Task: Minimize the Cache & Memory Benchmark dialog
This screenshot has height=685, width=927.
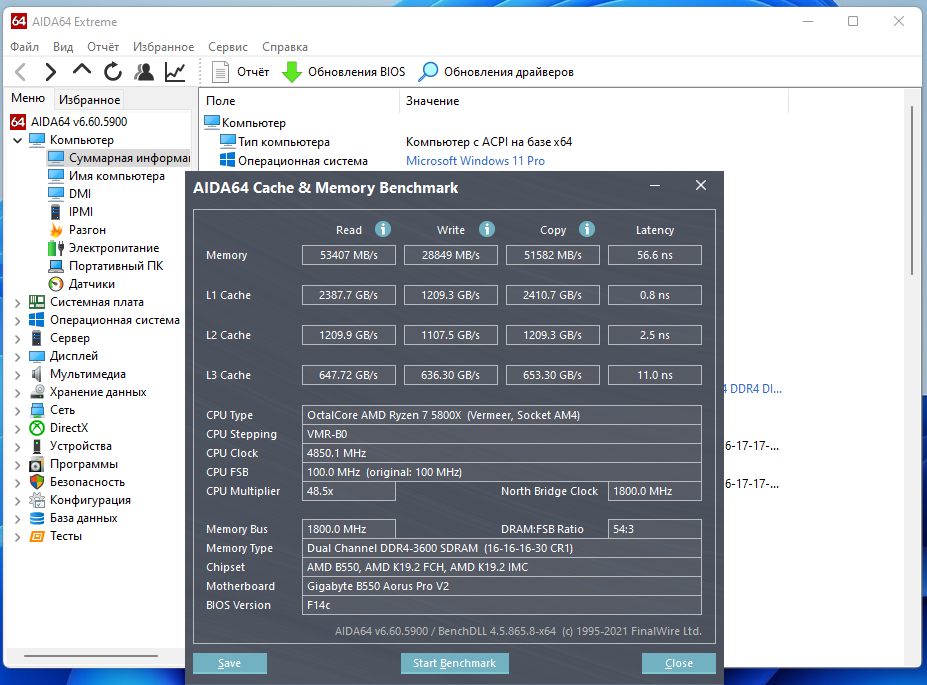Action: (654, 186)
